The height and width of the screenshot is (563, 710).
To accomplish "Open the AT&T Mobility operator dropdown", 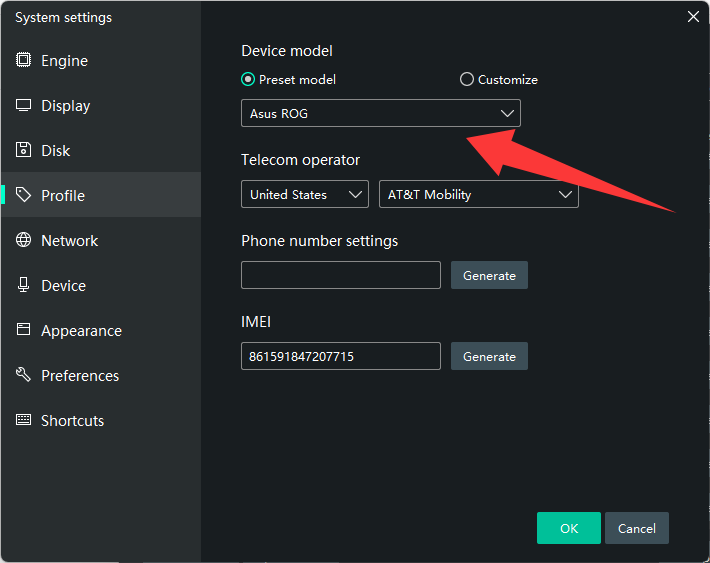I will coord(478,195).
